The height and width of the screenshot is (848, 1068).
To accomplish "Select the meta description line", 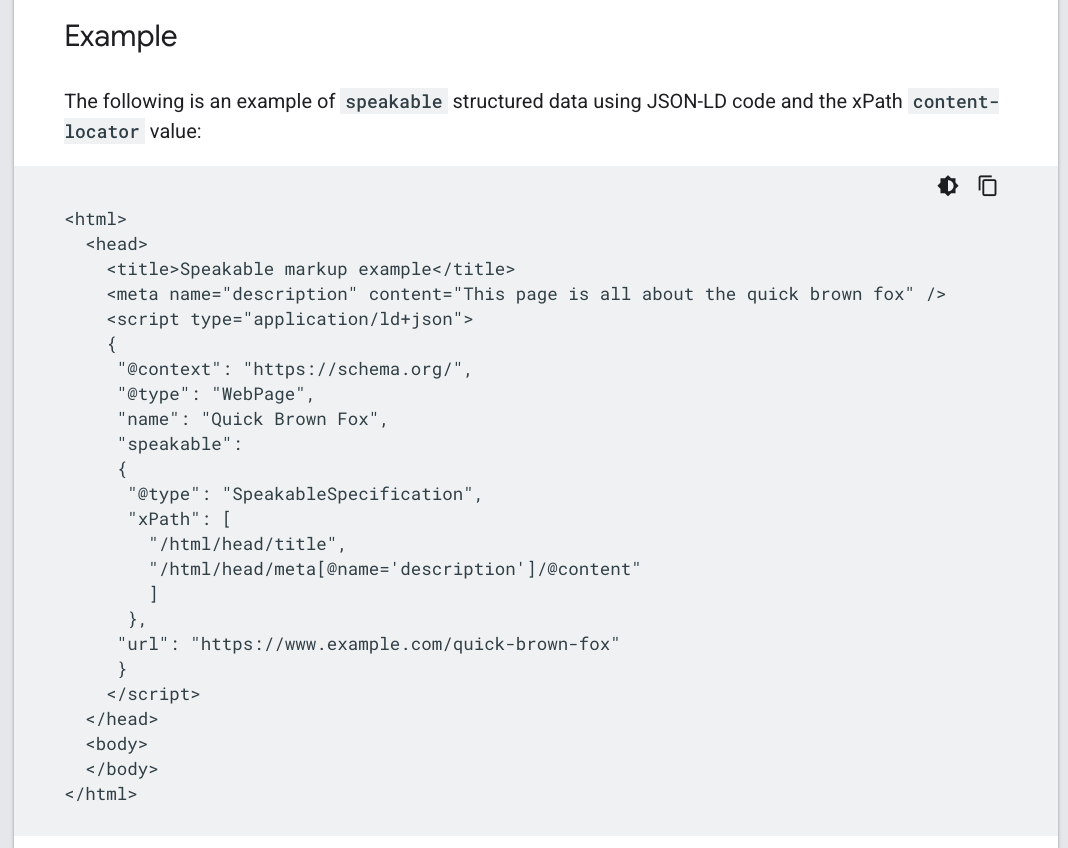I will [x=525, y=294].
